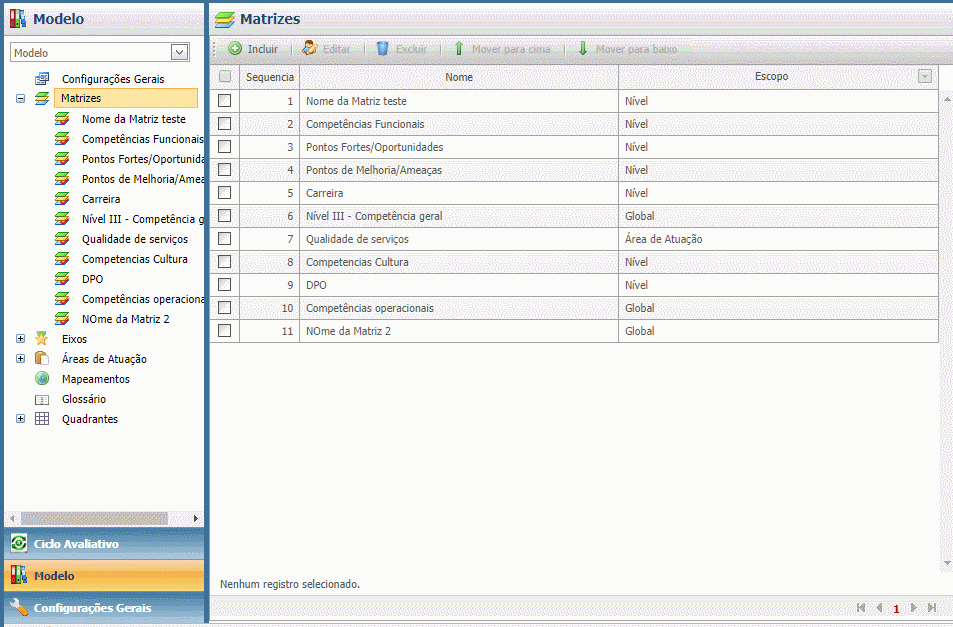Collapse the Matrizes tree node
Viewport: 953px width, 627px height.
coord(20,99)
